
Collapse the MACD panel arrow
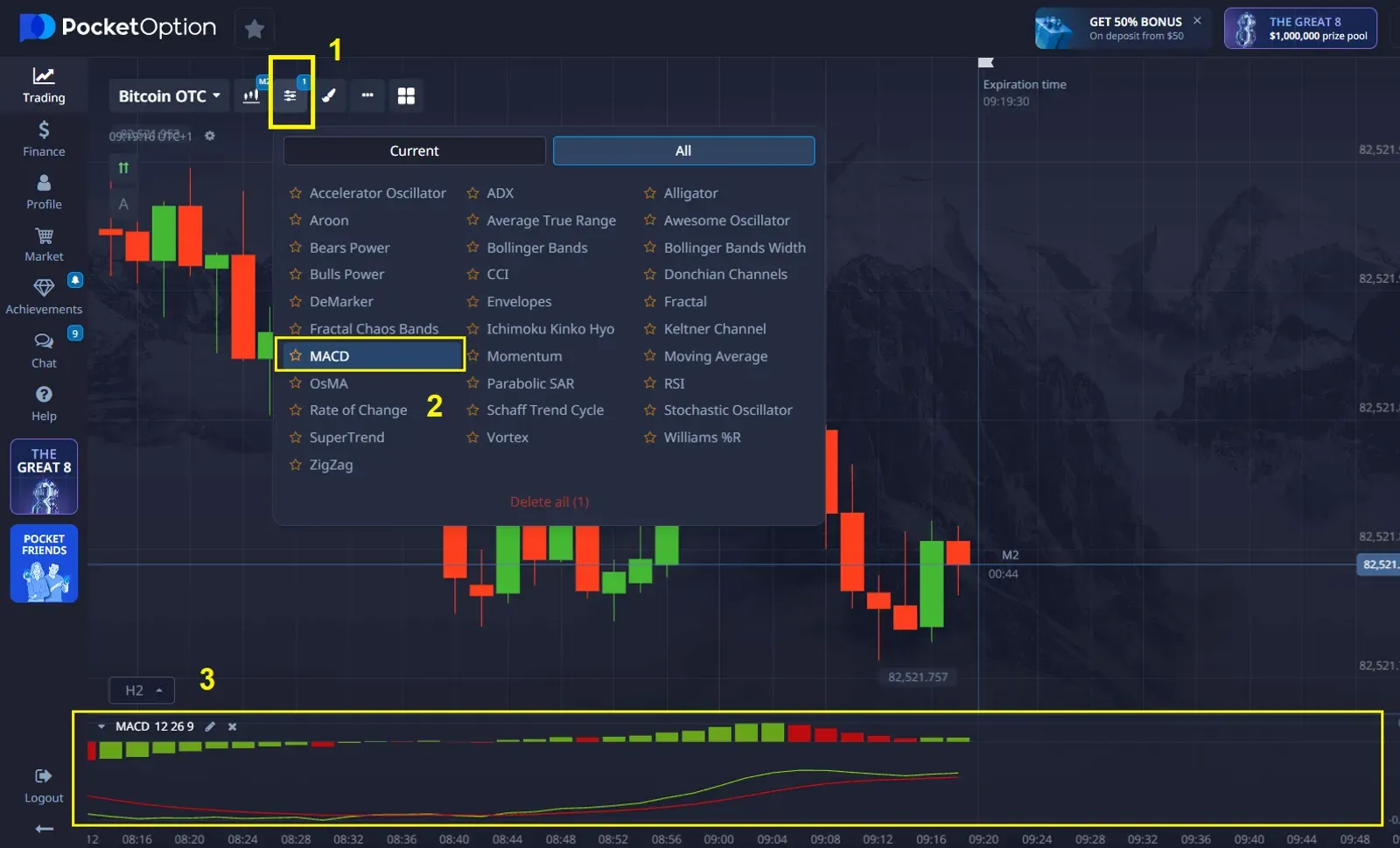[101, 726]
